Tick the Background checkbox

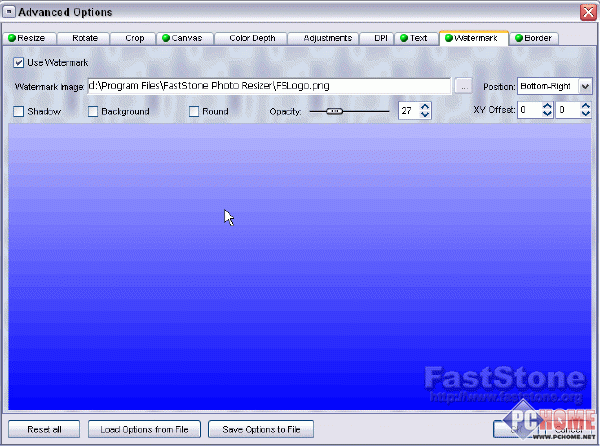tap(93, 111)
